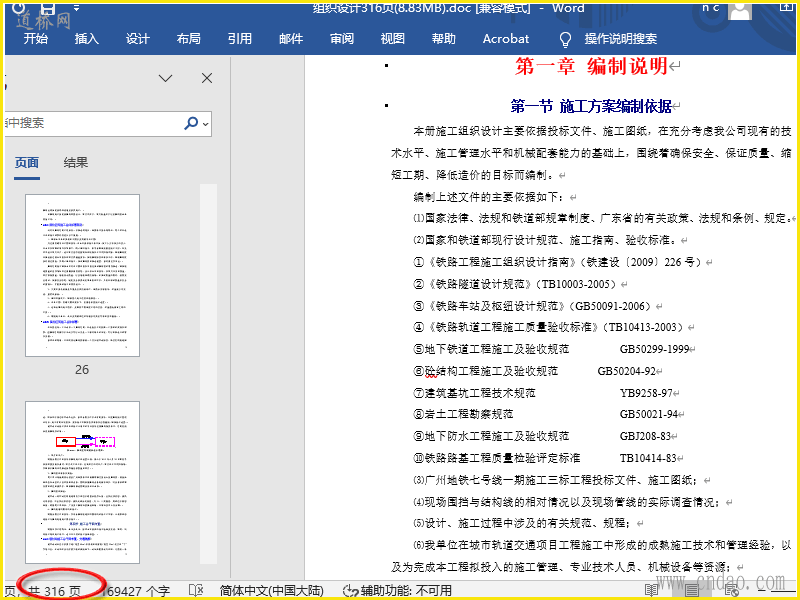Click inside the document search input field
Screen dimensions: 800x600
90,123
